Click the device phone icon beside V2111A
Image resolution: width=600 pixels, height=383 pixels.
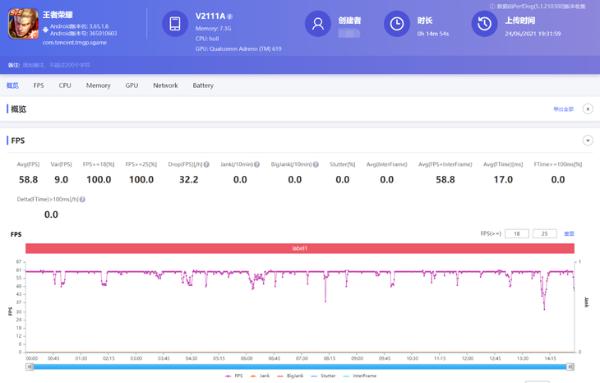[x=175, y=24]
